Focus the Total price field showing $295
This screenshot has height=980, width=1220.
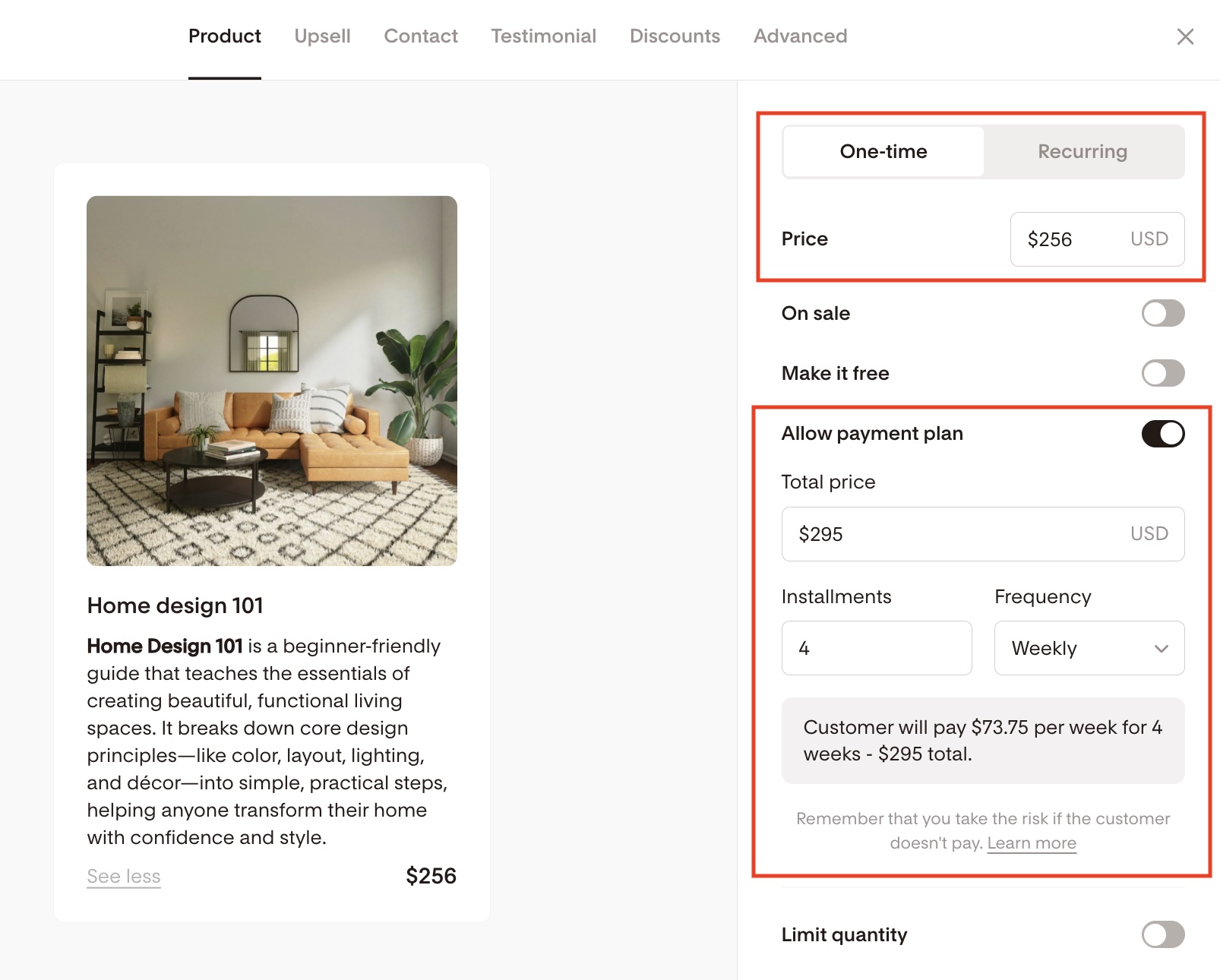coord(957,534)
